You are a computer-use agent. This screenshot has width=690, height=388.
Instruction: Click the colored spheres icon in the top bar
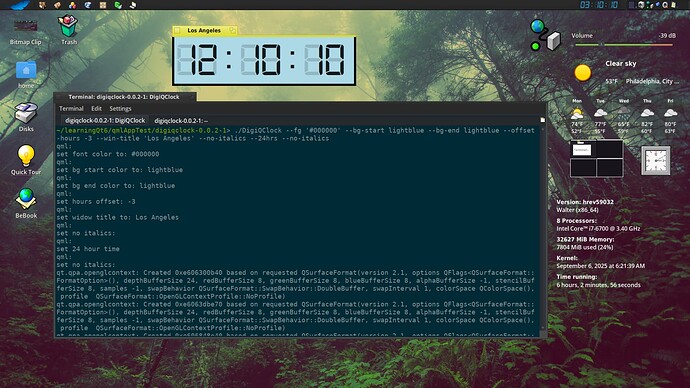click(x=73, y=5)
